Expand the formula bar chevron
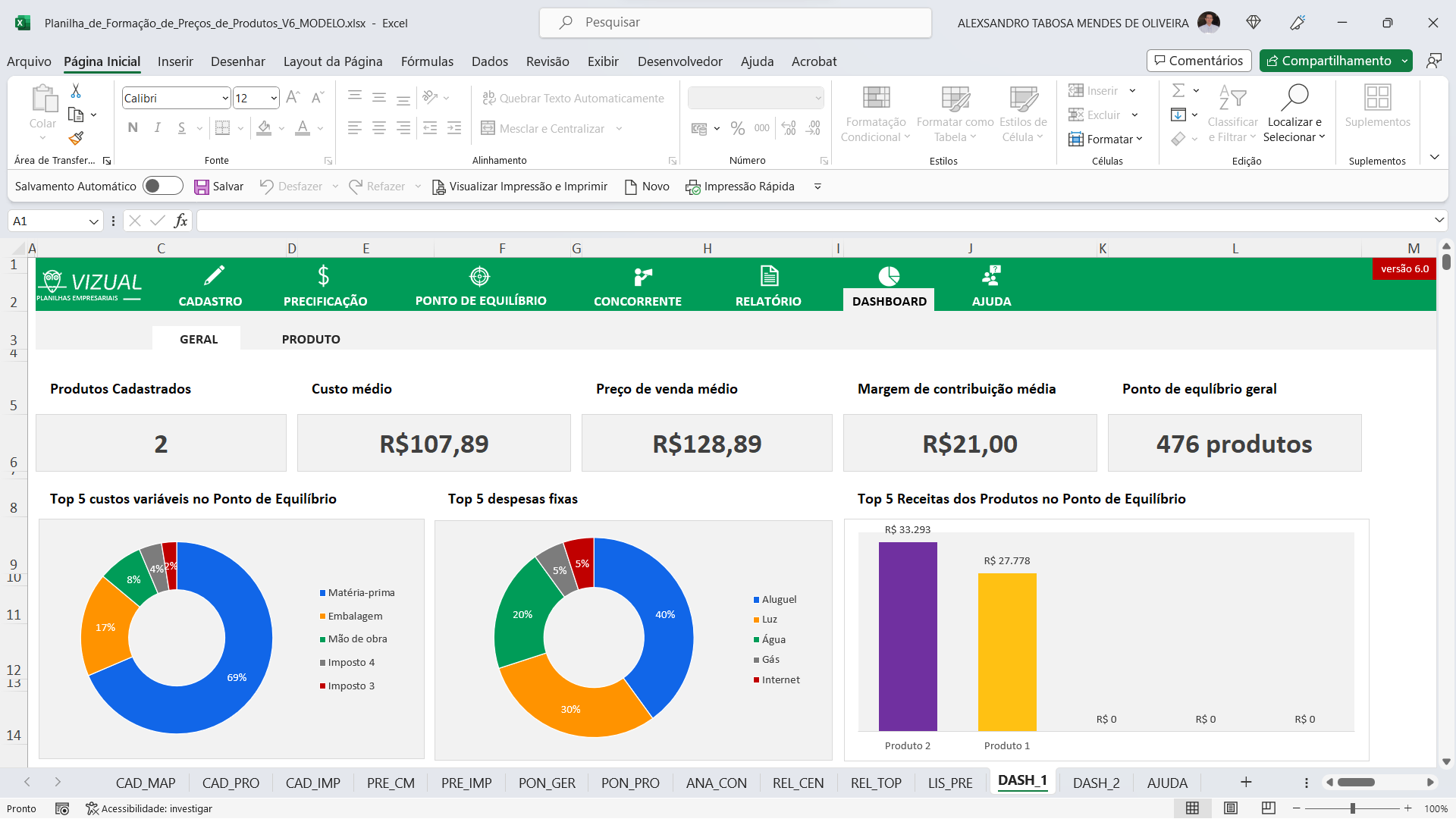Screen dimensions: 1456x819 1439,221
